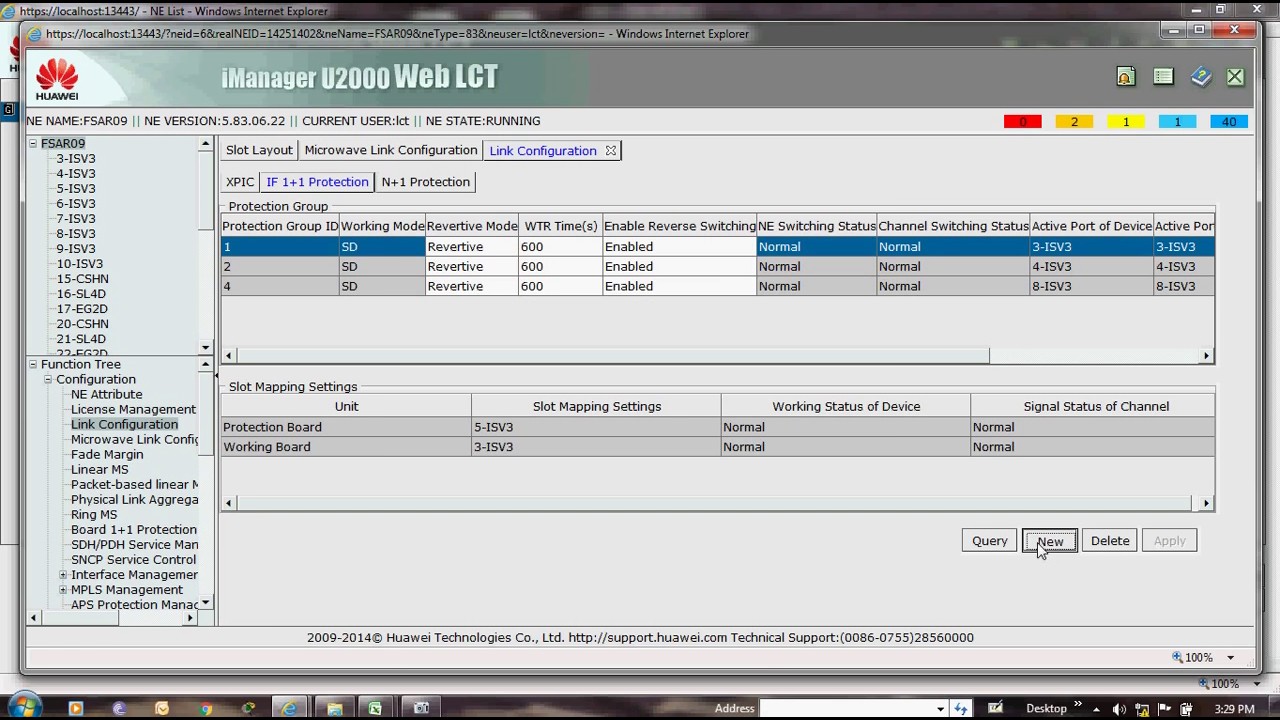Open Board 1+1 Protection in Function Tree
Viewport: 1280px width, 720px height.
pos(134,530)
